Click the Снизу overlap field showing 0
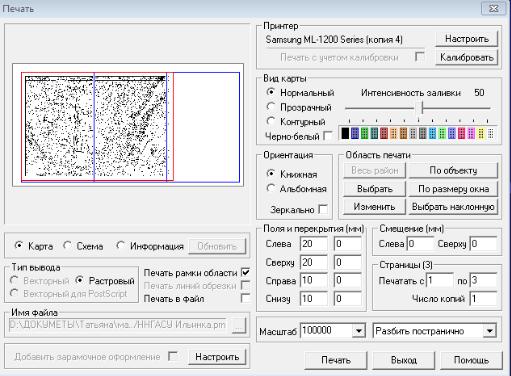511x376 pixels. [348, 299]
